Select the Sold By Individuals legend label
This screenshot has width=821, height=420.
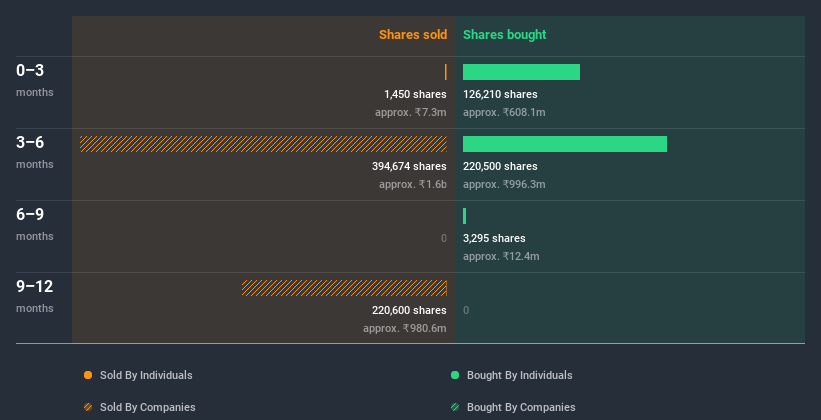coord(146,375)
